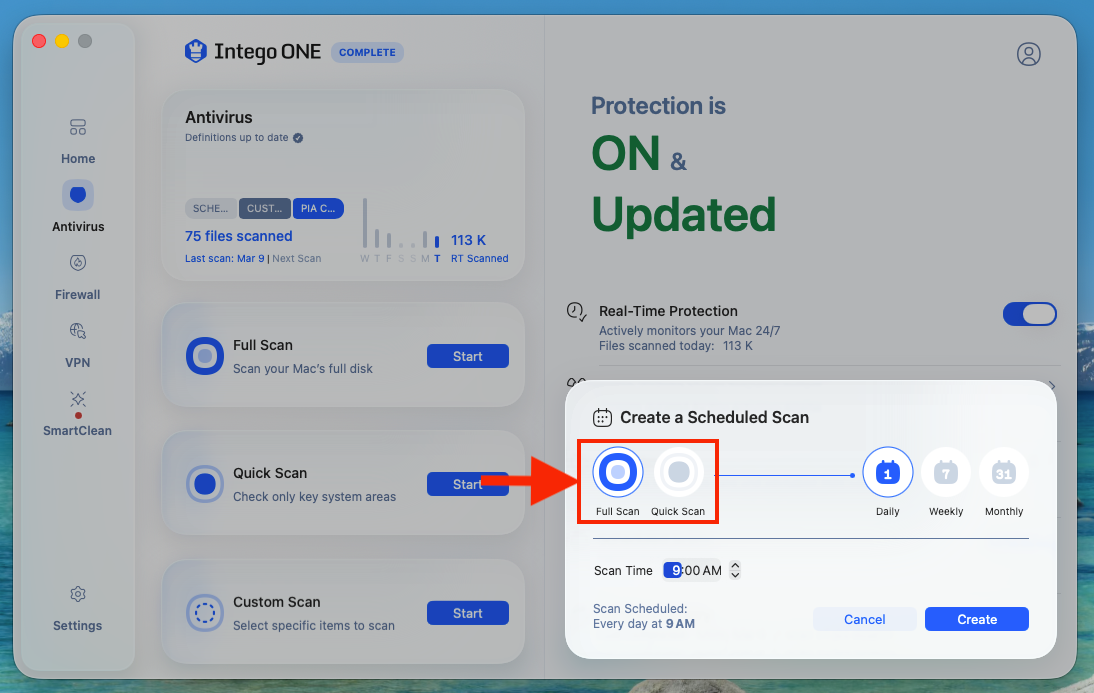The image size is (1094, 693).
Task: Cancel the scheduled scan dialog
Action: point(864,619)
